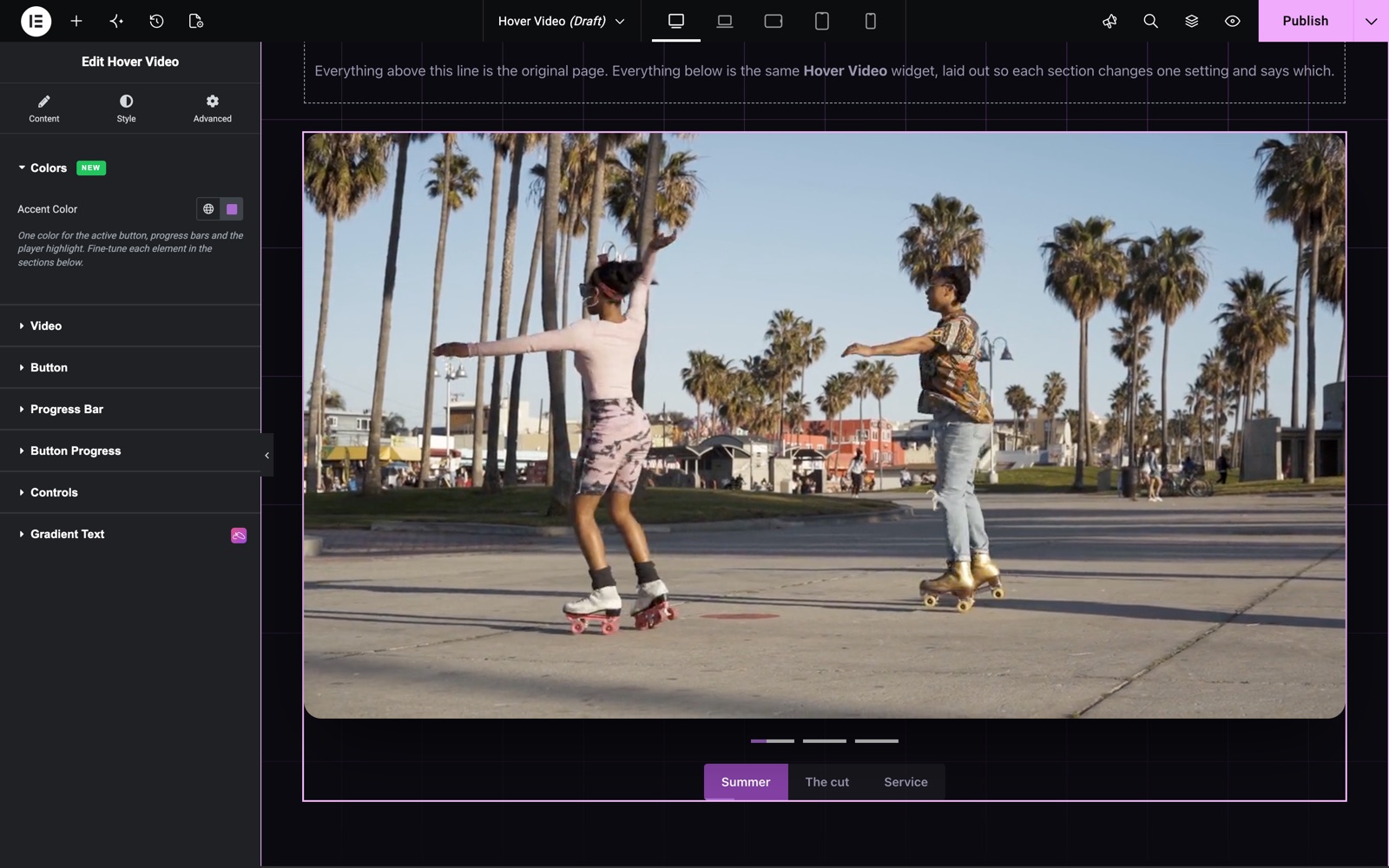
Task: Click the roller skating video preview
Action: tap(825, 425)
